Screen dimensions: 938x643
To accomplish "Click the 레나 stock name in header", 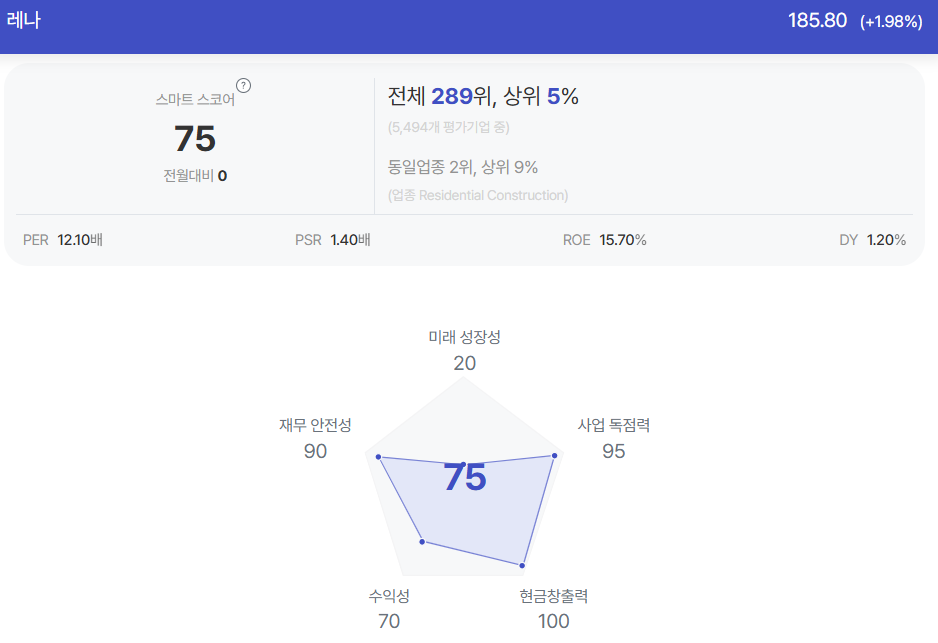I will [x=24, y=20].
